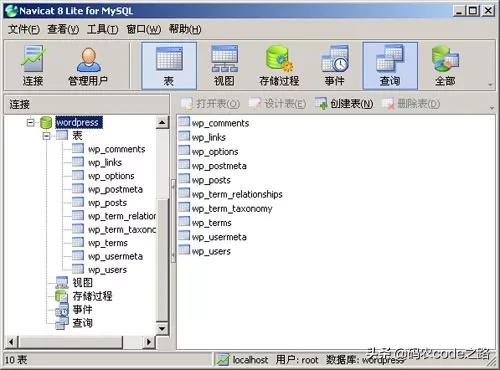Image resolution: width=500 pixels, height=370 pixels.
Task: Expand main toolbar overflow arrow
Action: pyautogui.click(x=490, y=85)
